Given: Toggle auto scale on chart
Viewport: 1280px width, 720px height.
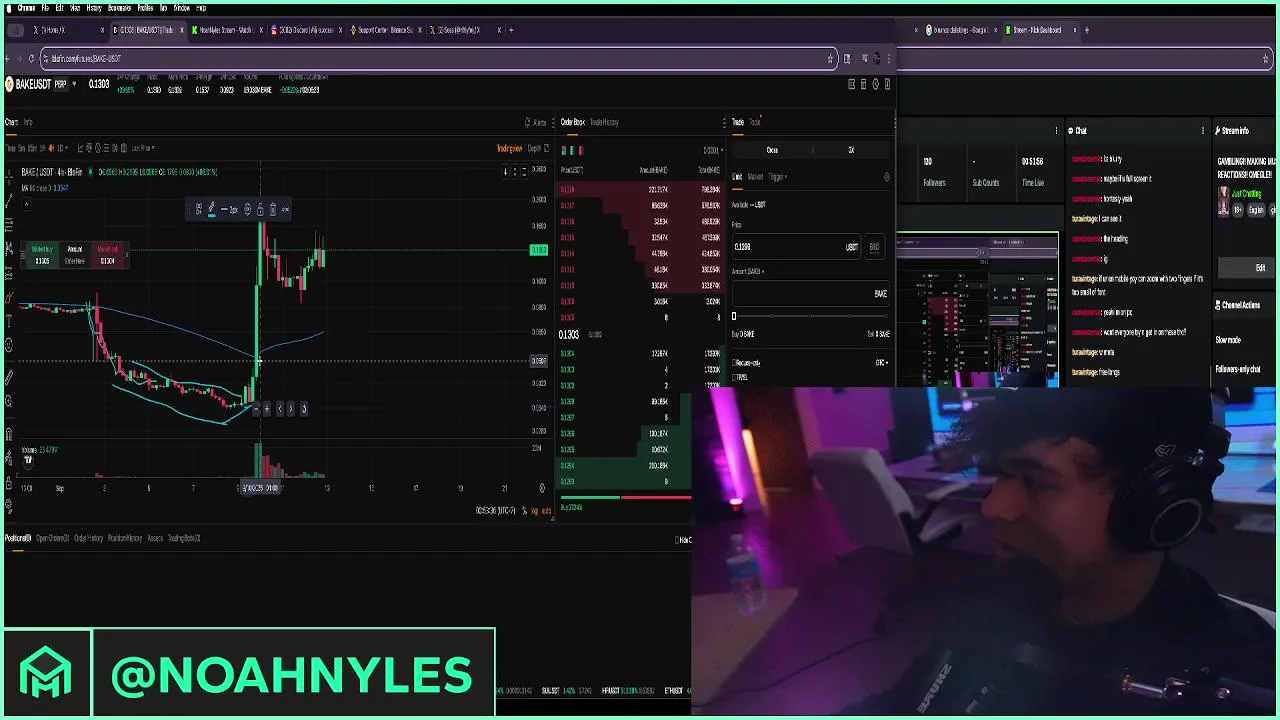Looking at the screenshot, I should 546,511.
